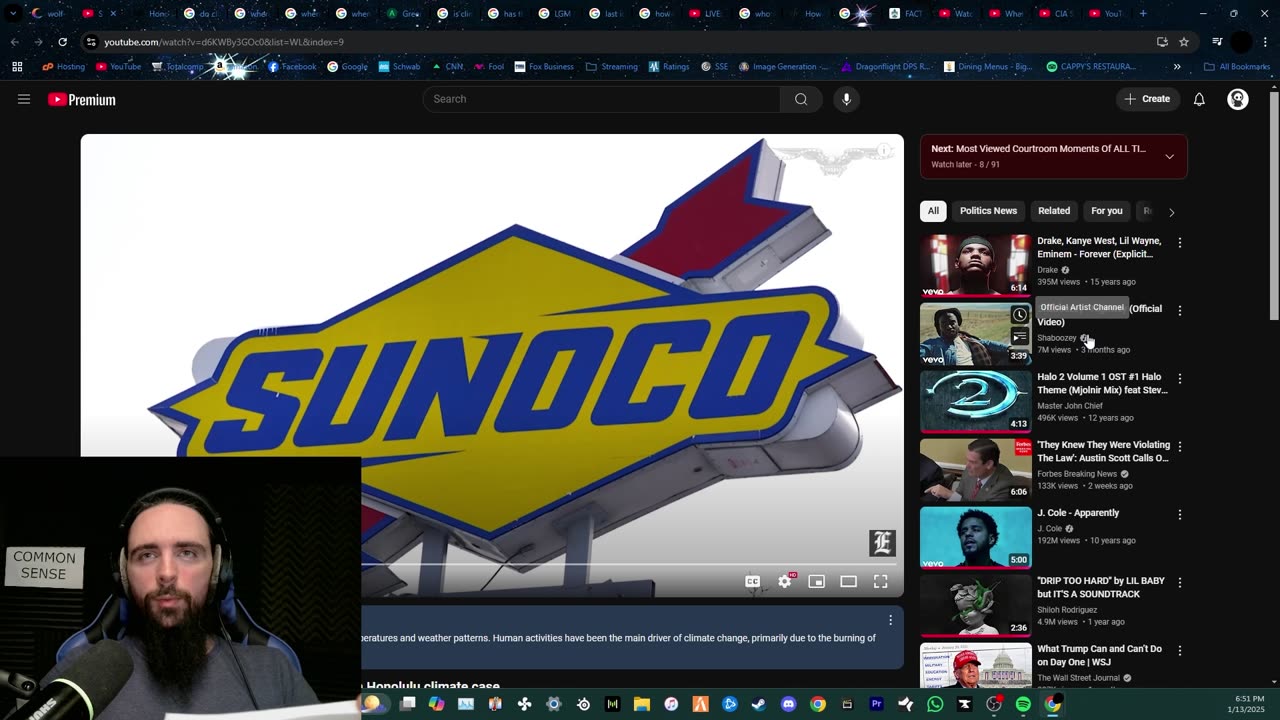Open Spotify from the taskbar
The image size is (1280, 720).
click(1023, 704)
